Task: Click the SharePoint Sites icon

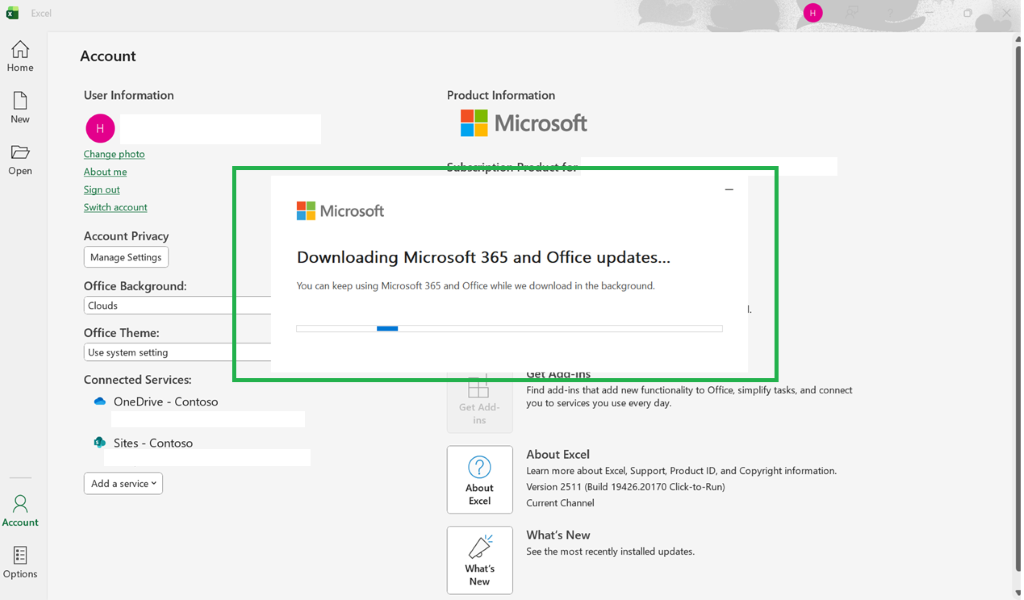Action: (100, 443)
